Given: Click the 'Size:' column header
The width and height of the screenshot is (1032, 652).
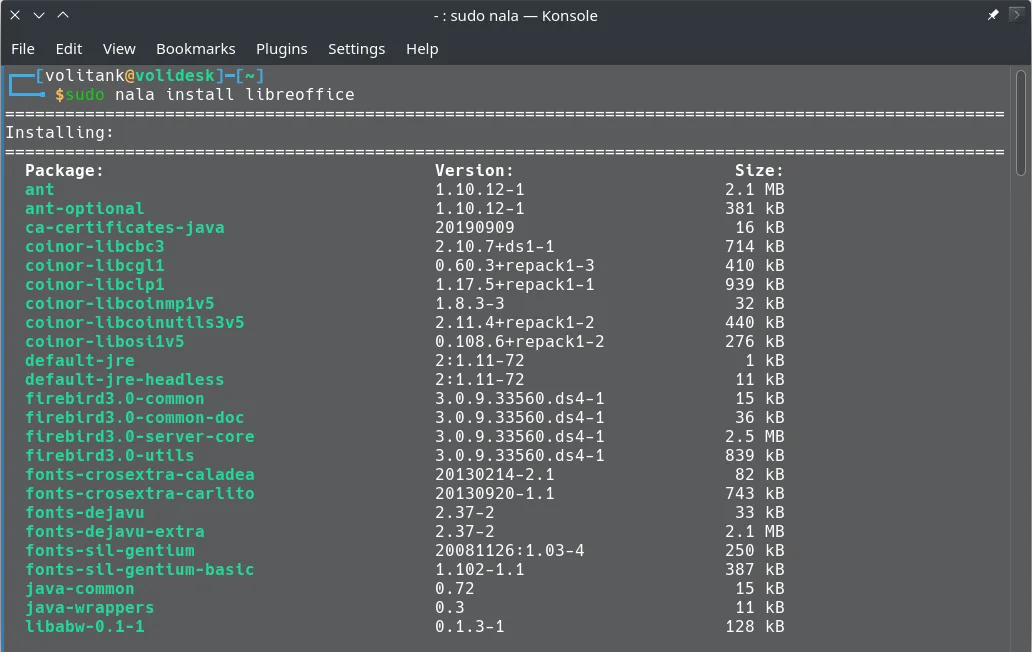Looking at the screenshot, I should click(760, 171).
